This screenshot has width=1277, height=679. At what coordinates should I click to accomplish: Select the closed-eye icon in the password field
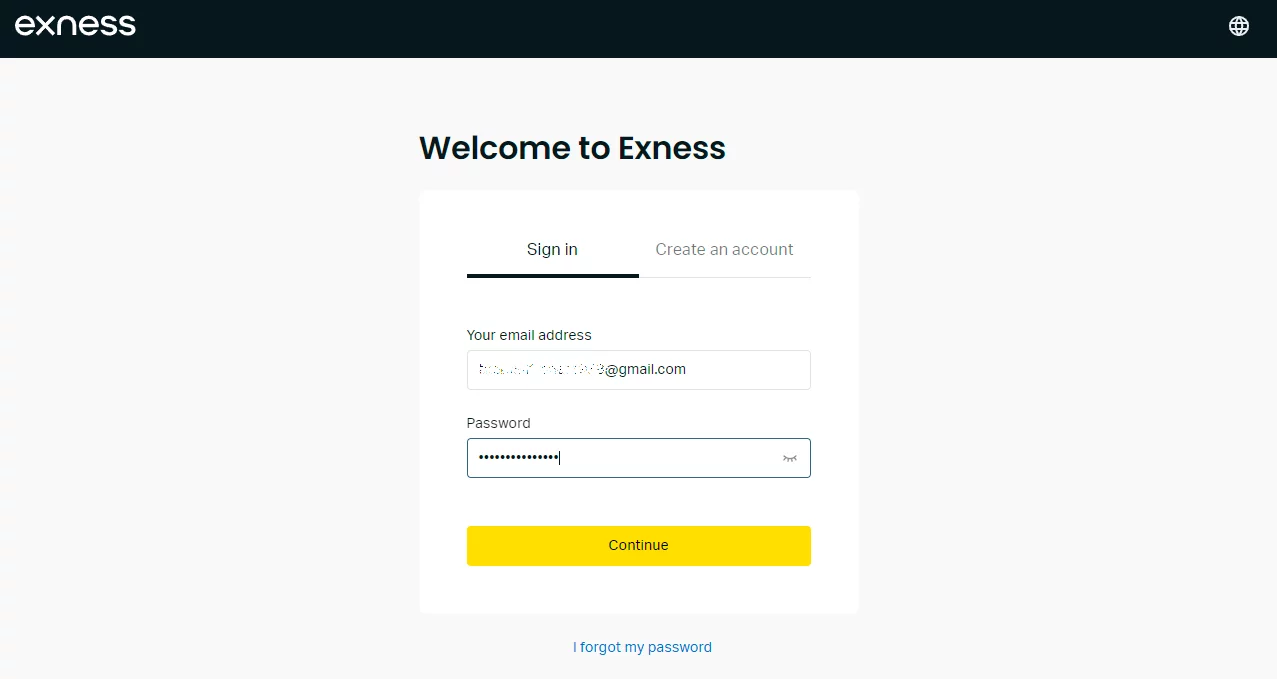click(x=789, y=457)
